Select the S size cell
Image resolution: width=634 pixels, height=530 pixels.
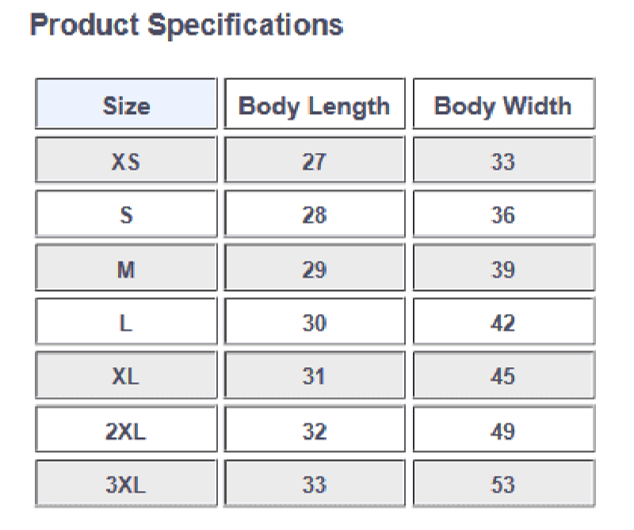[126, 215]
